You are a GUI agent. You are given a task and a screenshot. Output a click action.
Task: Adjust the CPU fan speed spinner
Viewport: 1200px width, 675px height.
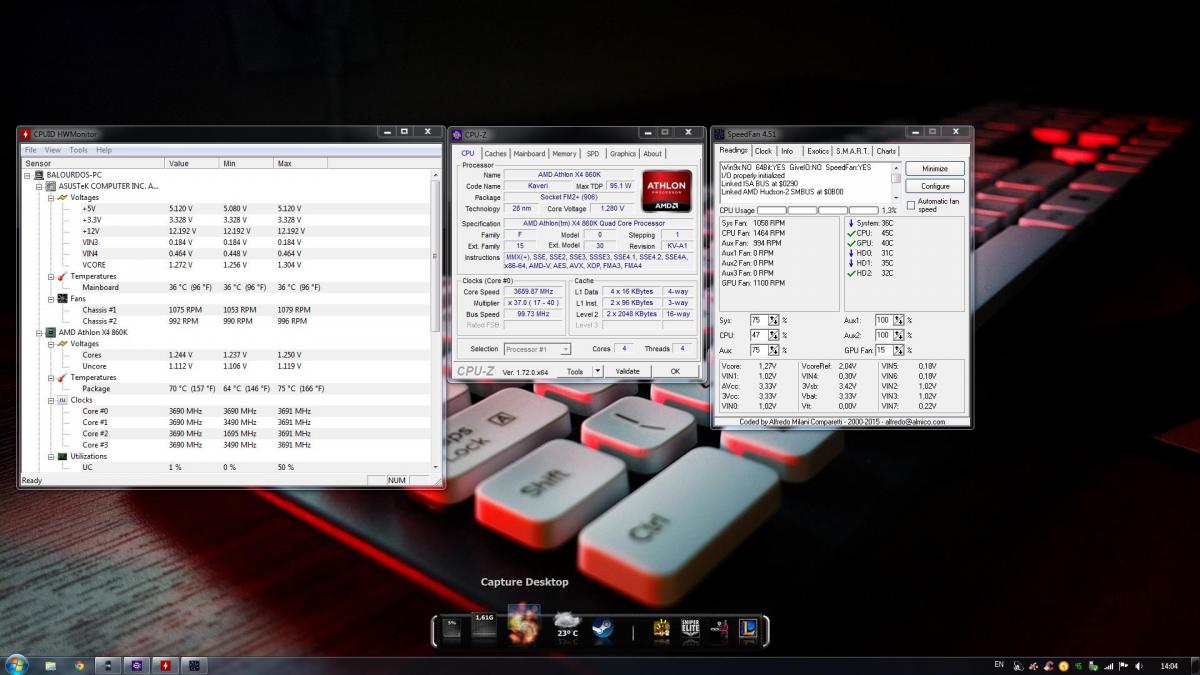point(773,335)
